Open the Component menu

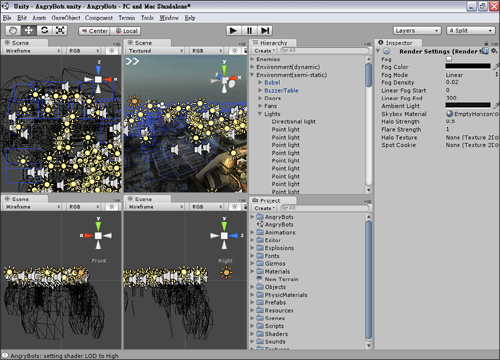pos(99,18)
